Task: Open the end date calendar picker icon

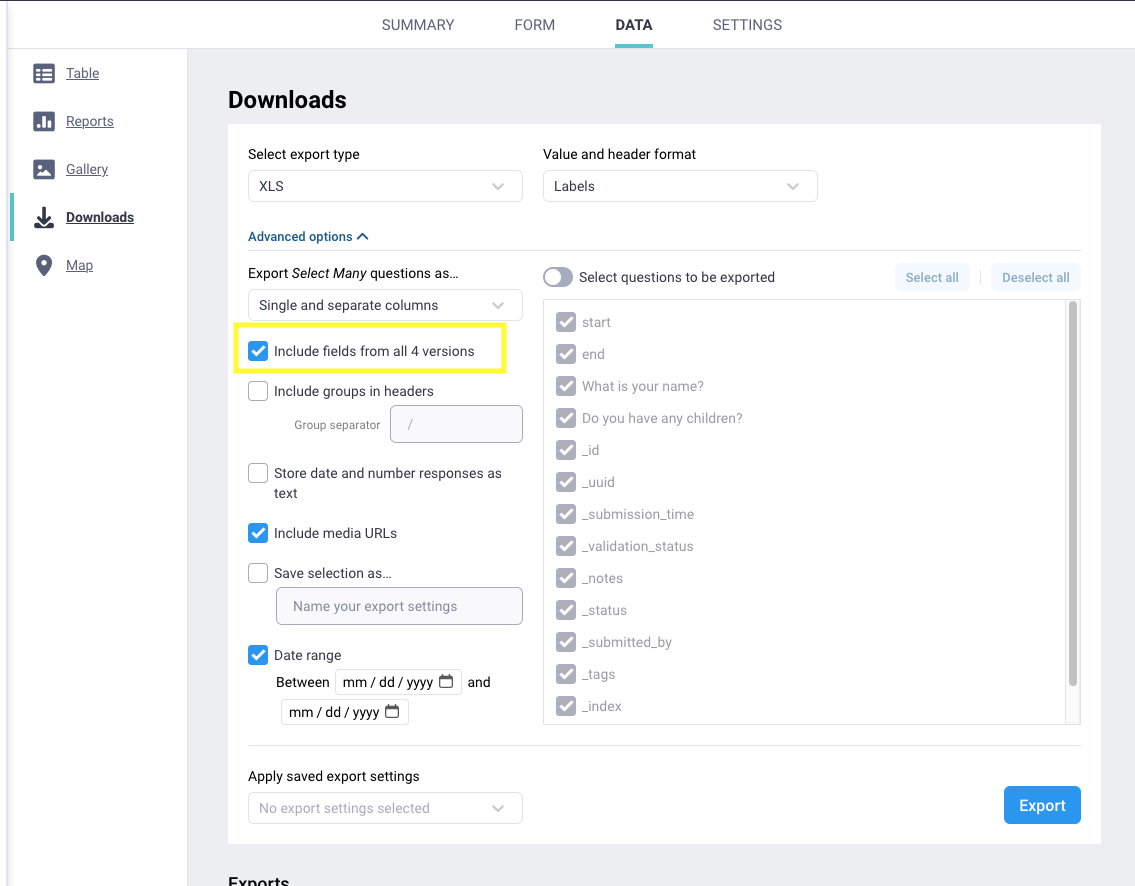Action: [x=392, y=712]
